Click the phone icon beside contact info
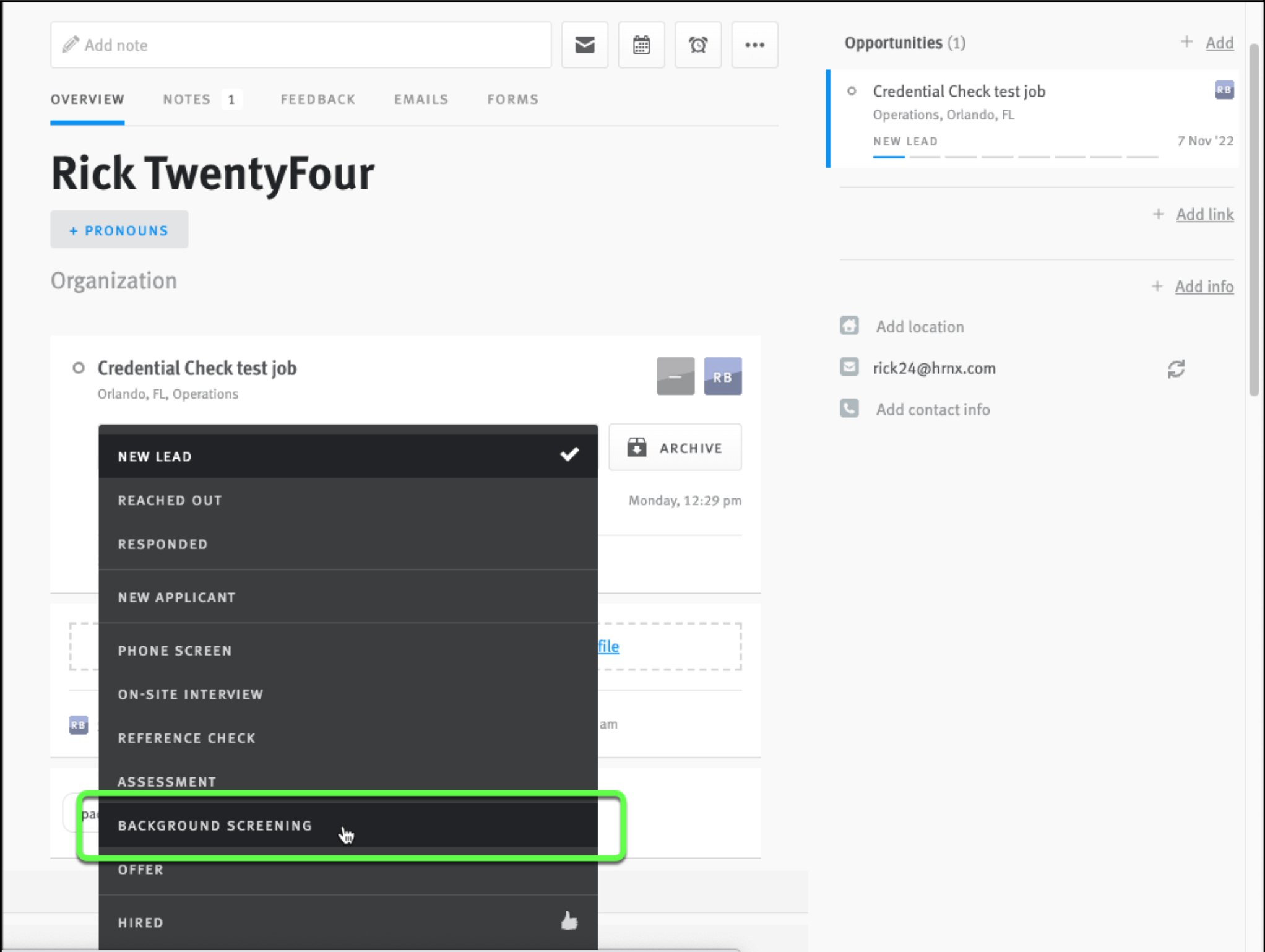1265x952 pixels. click(849, 409)
